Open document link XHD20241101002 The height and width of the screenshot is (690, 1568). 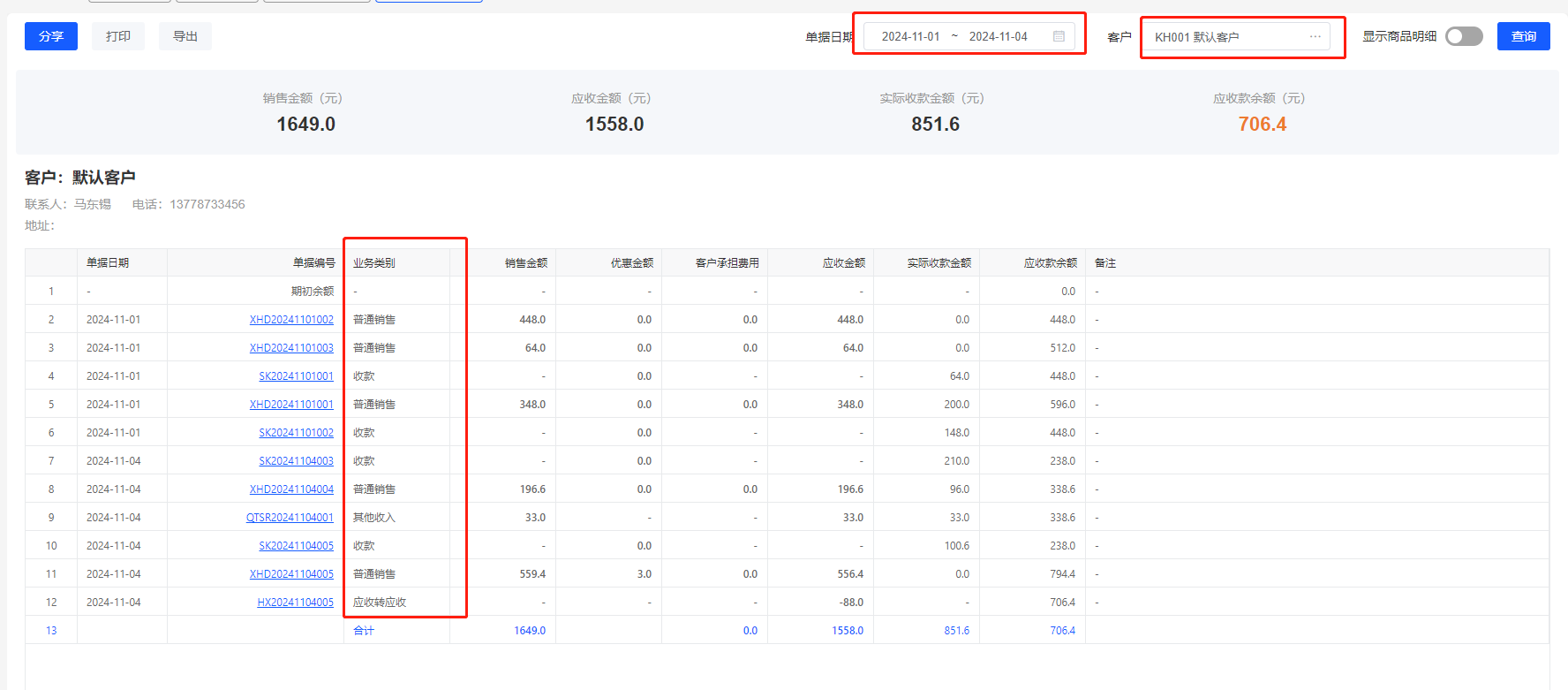(x=291, y=320)
